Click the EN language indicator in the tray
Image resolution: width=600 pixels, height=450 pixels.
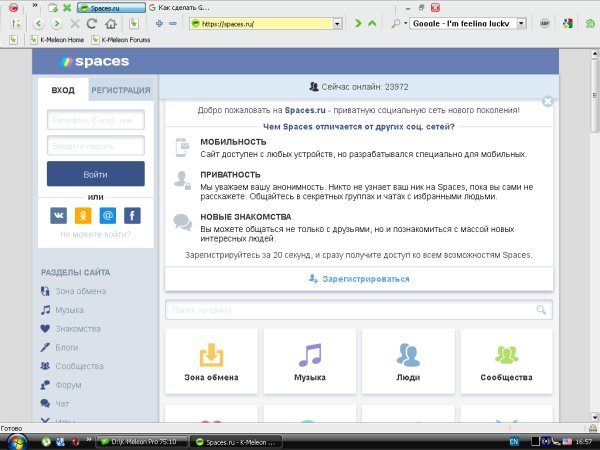514,442
